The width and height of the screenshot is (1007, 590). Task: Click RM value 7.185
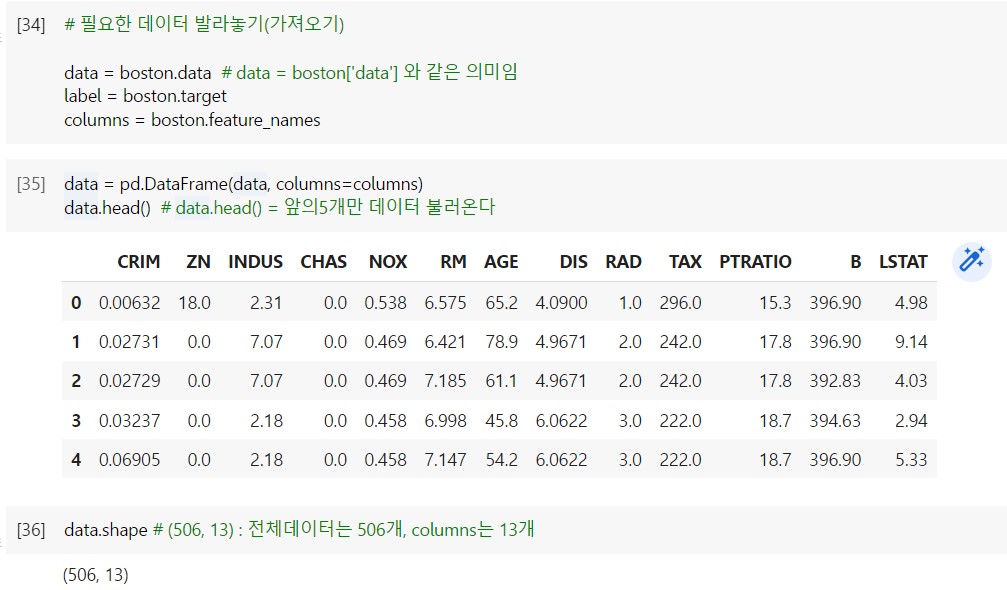(446, 381)
